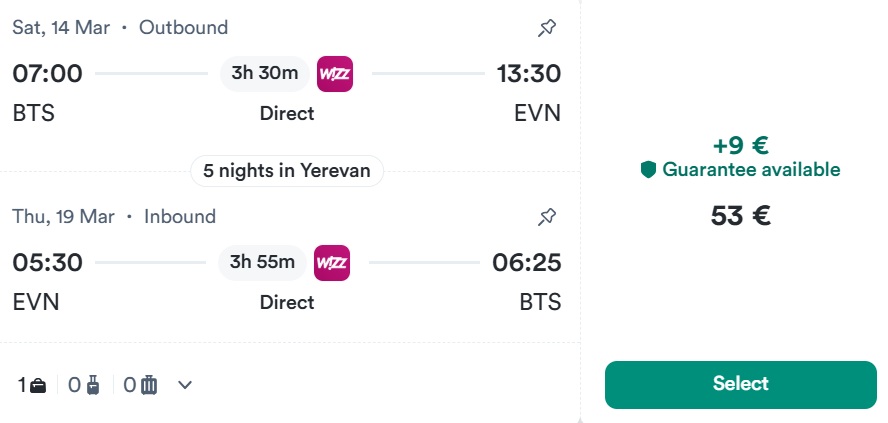Click the personal item bag icon
The image size is (888, 423).
coord(39,385)
